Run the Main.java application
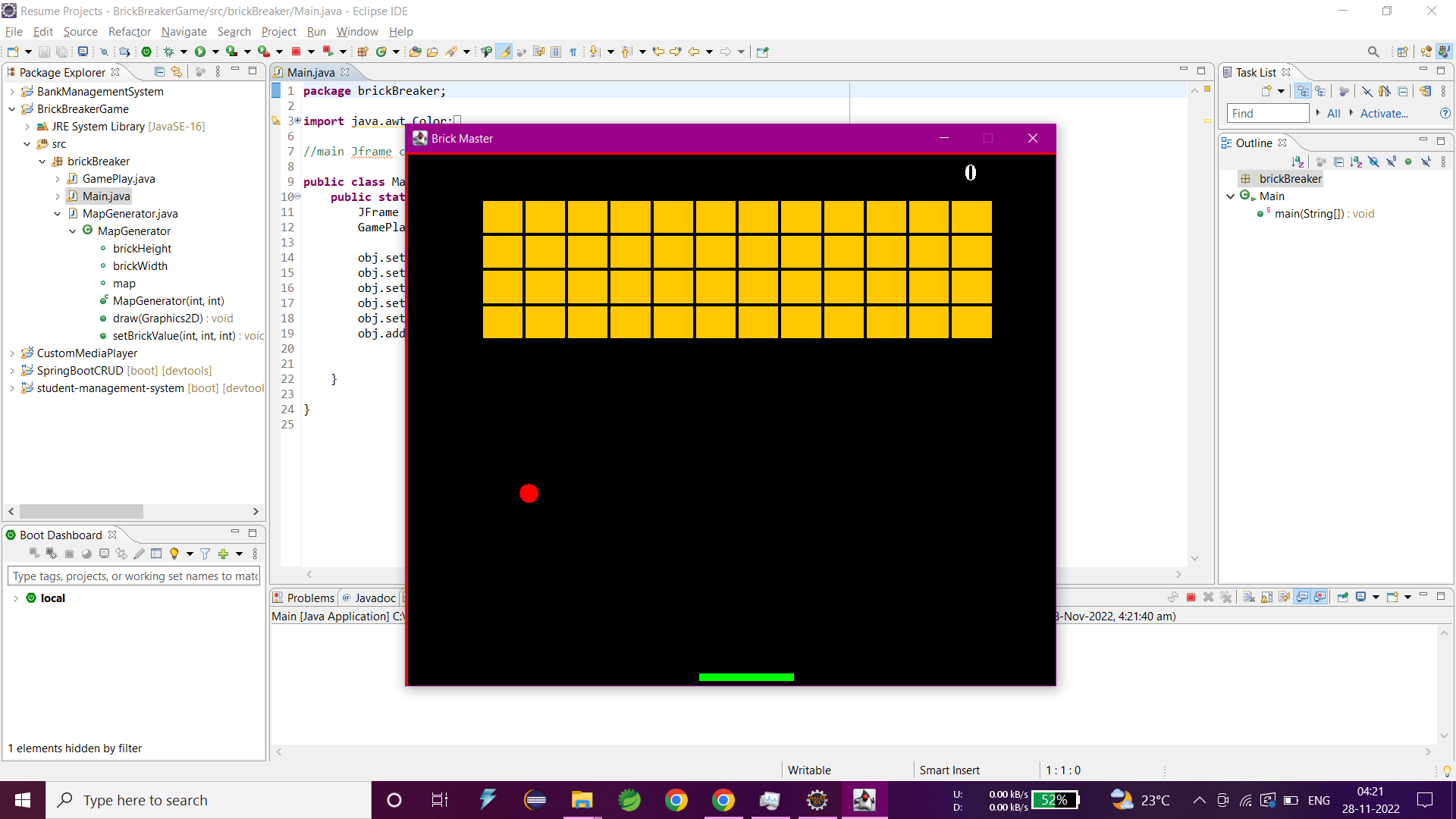 pos(199,52)
